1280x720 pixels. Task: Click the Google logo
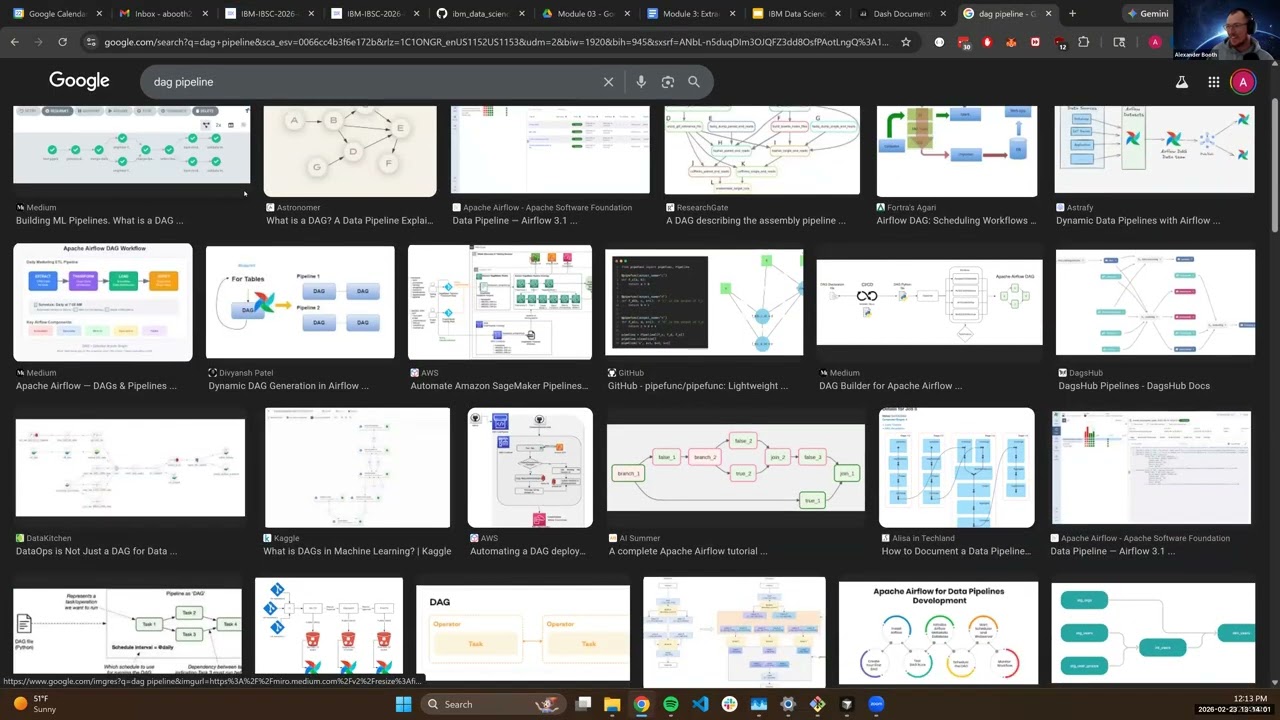pos(79,81)
